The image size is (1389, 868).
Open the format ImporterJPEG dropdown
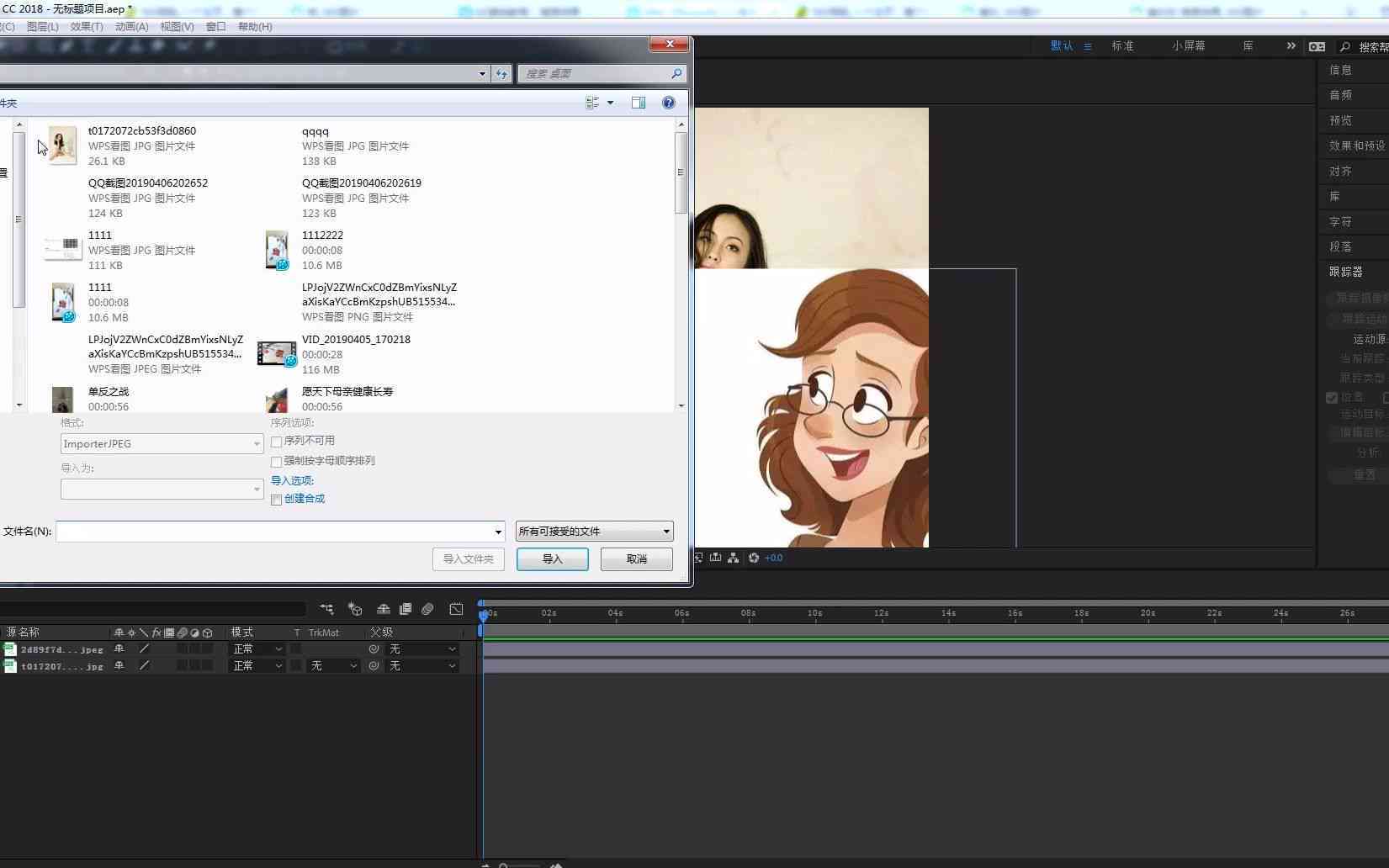point(162,444)
